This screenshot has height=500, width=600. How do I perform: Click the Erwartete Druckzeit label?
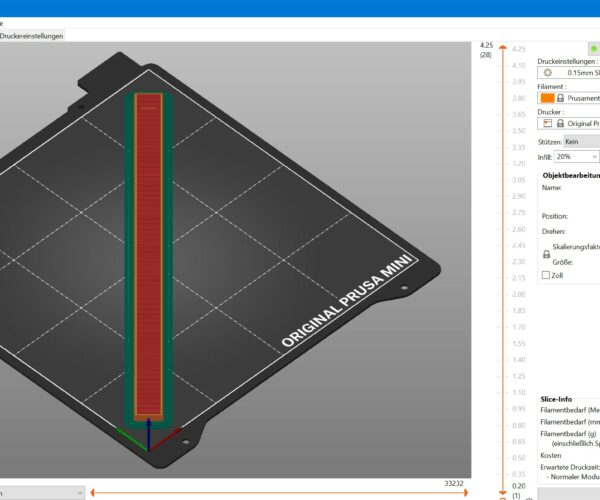click(570, 467)
